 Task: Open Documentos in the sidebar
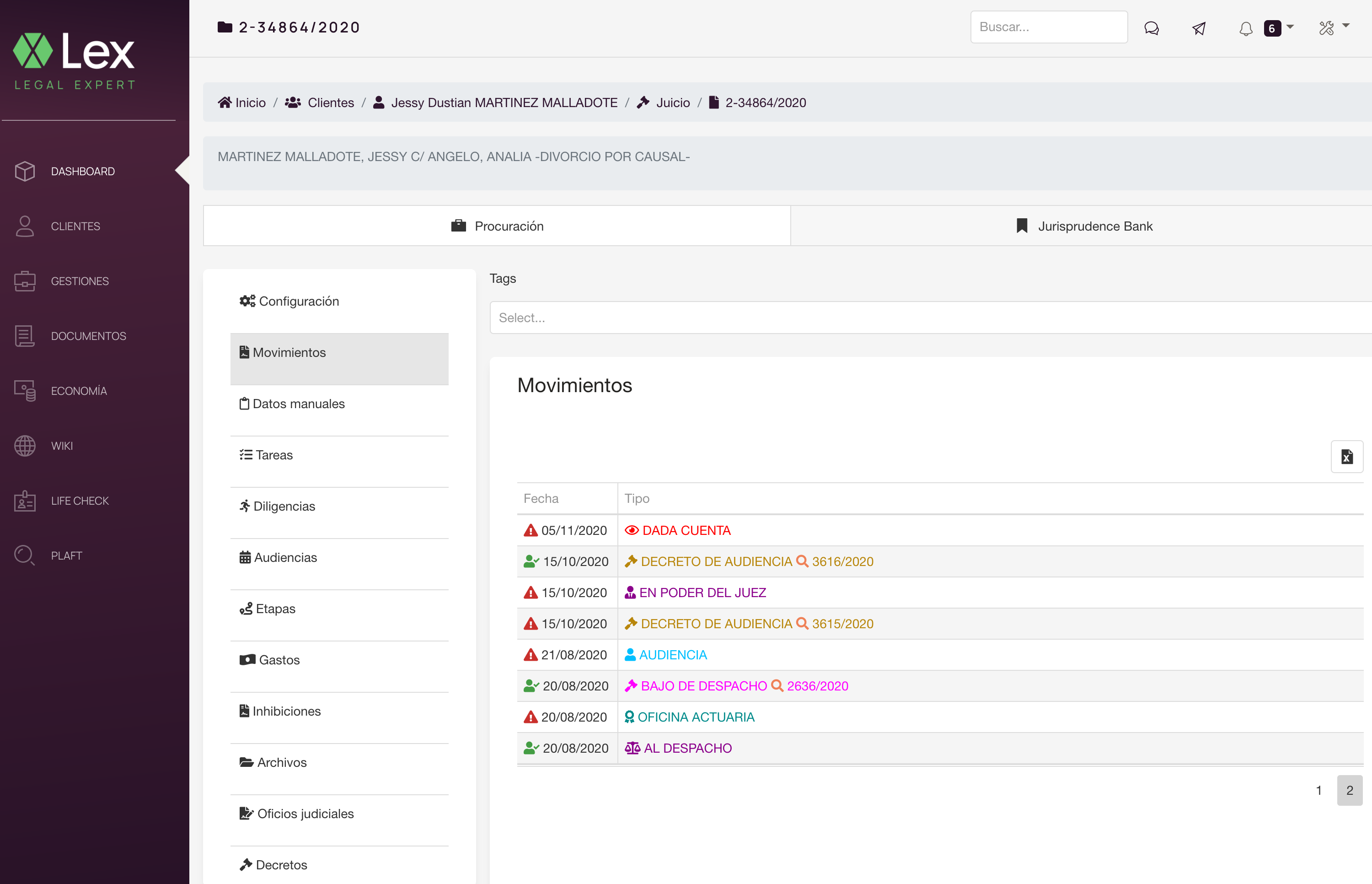pos(88,336)
